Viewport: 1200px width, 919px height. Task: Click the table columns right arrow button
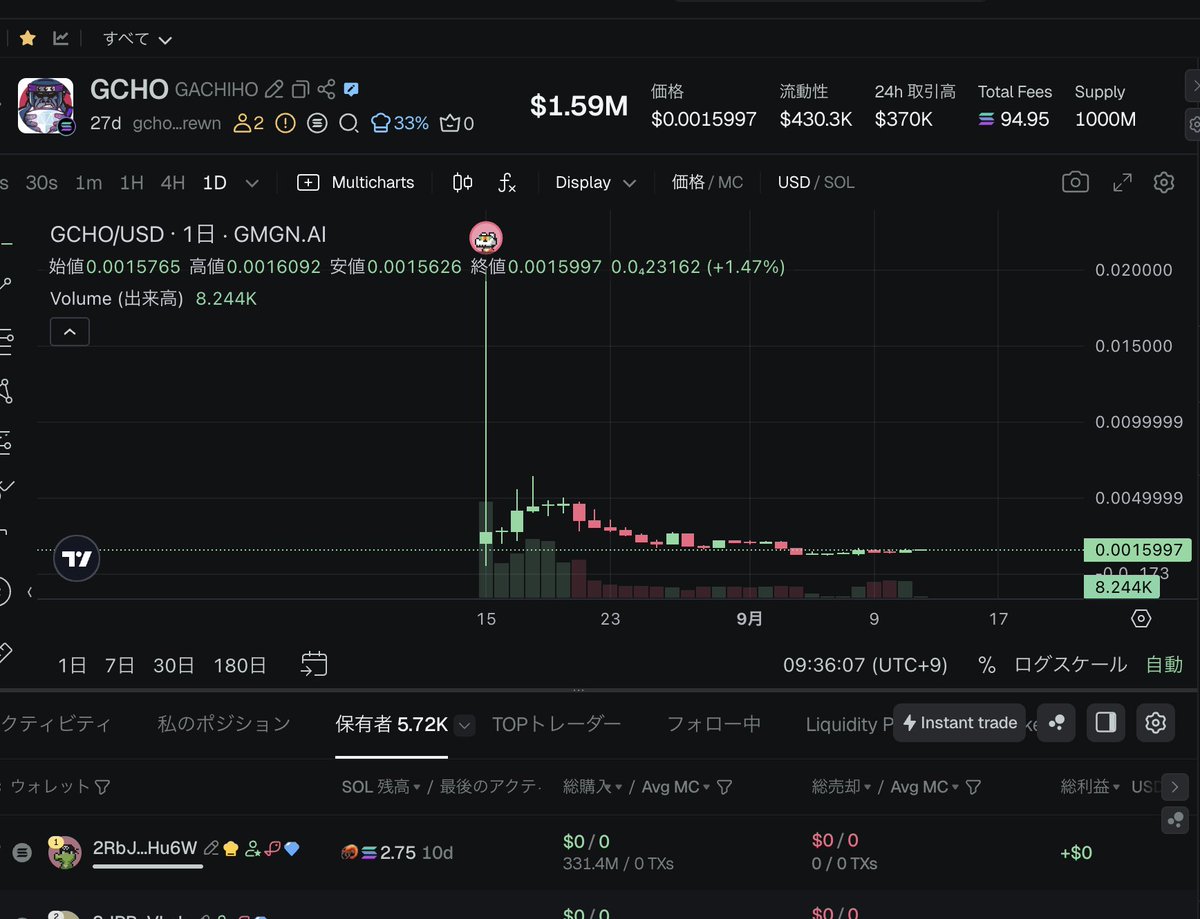click(1175, 786)
